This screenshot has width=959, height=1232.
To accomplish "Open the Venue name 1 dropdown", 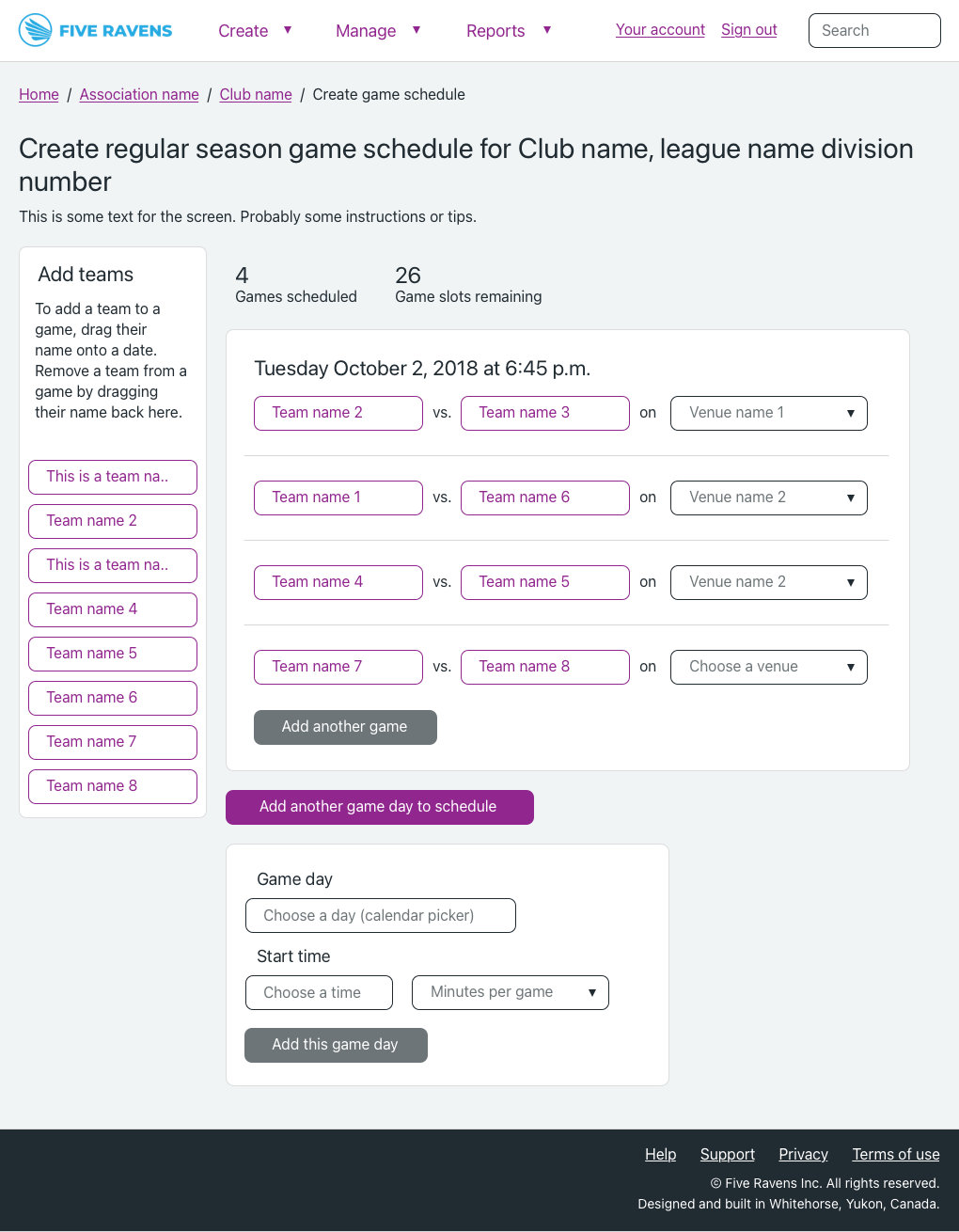I will 768,413.
